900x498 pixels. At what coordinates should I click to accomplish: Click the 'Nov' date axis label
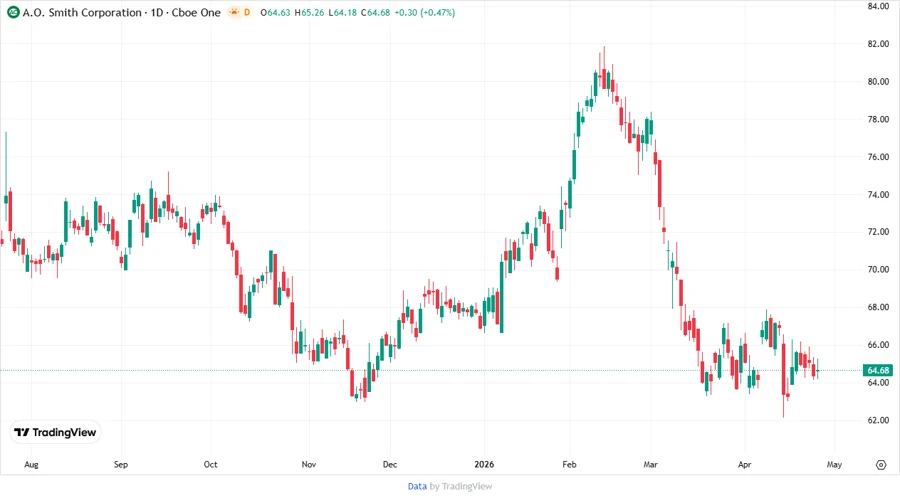[309, 464]
